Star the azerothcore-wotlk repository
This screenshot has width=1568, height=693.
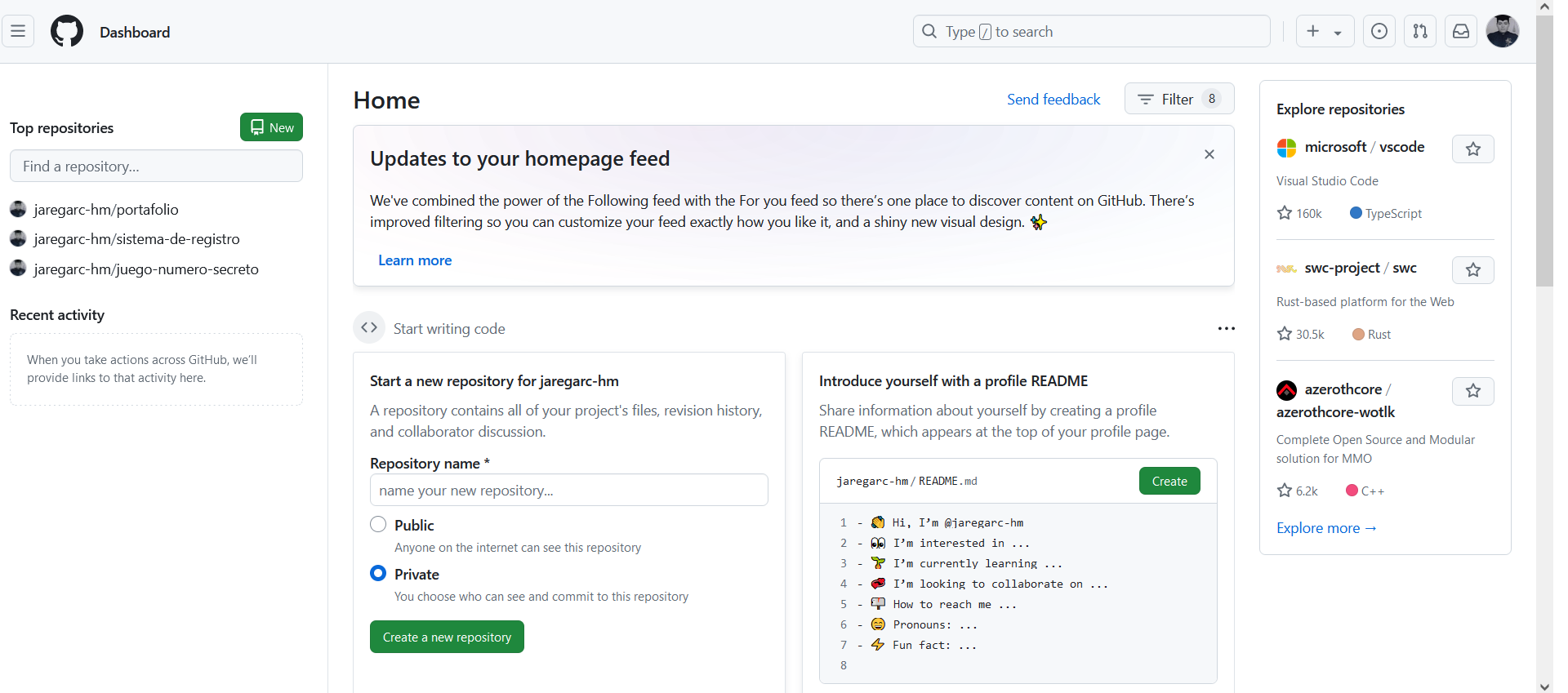[1473, 391]
